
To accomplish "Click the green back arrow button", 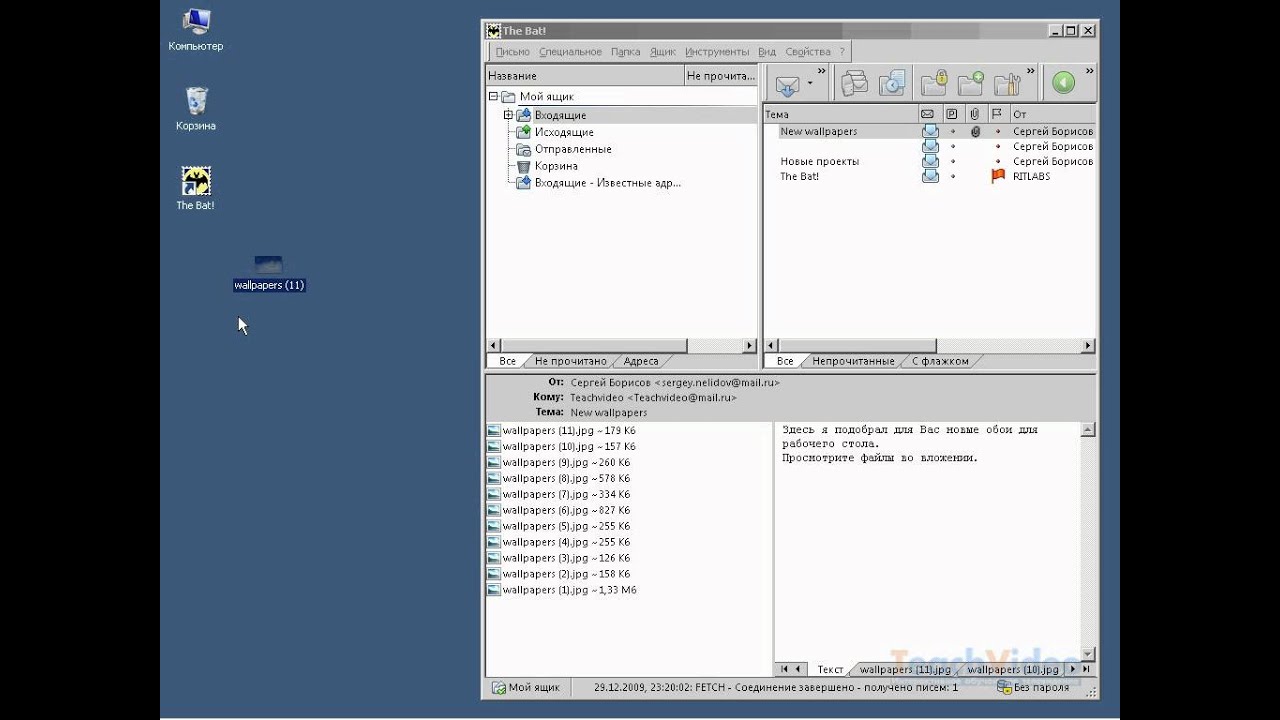I will tap(1063, 83).
